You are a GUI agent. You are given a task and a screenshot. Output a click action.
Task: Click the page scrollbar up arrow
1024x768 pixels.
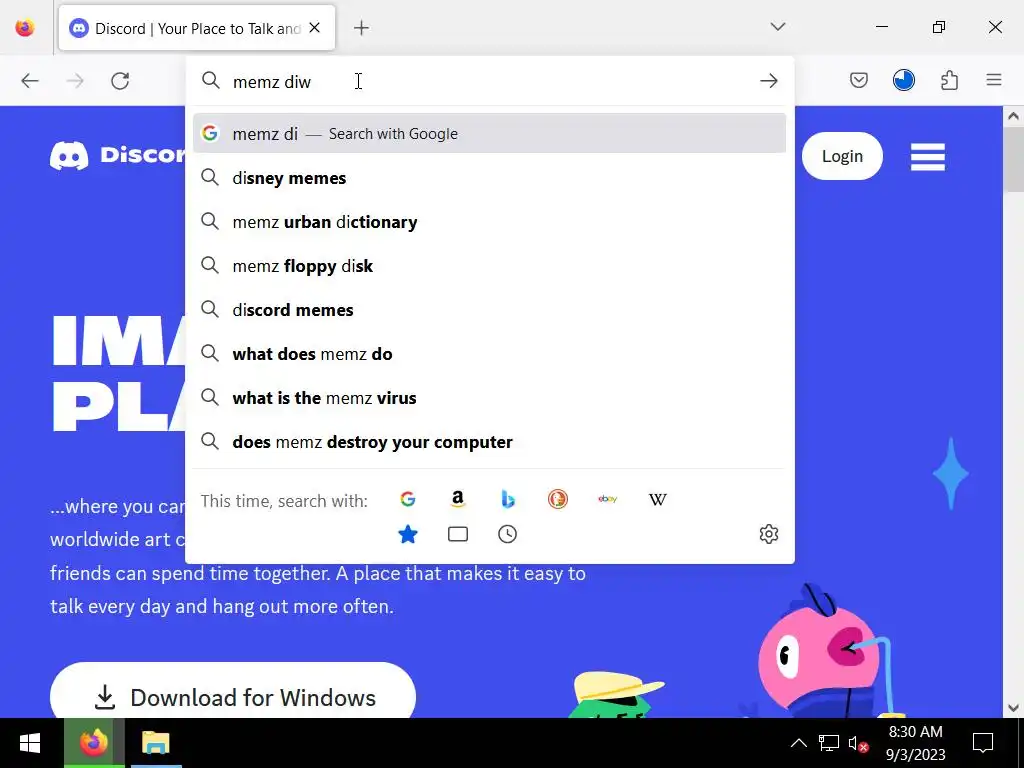(x=1013, y=116)
